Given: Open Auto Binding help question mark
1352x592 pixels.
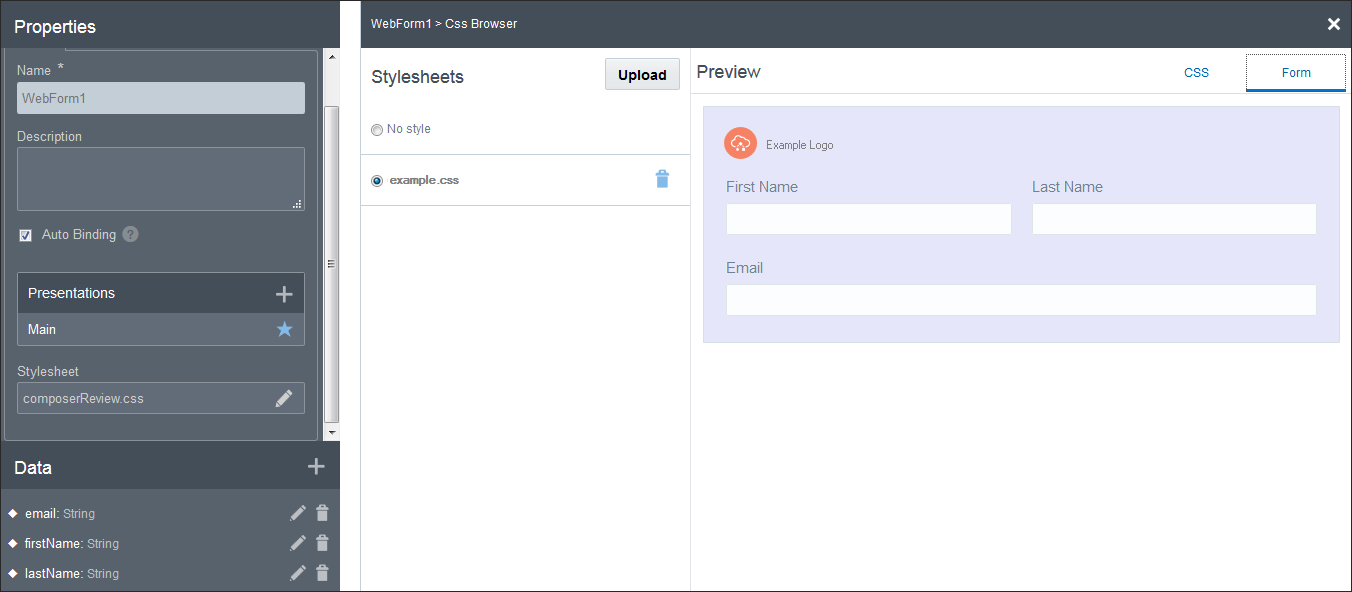Looking at the screenshot, I should pos(130,234).
